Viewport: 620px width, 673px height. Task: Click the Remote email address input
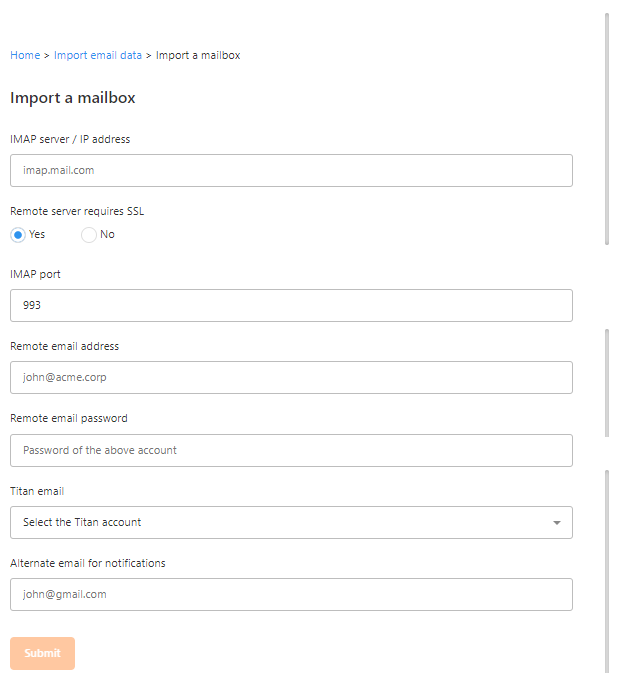[x=291, y=378]
